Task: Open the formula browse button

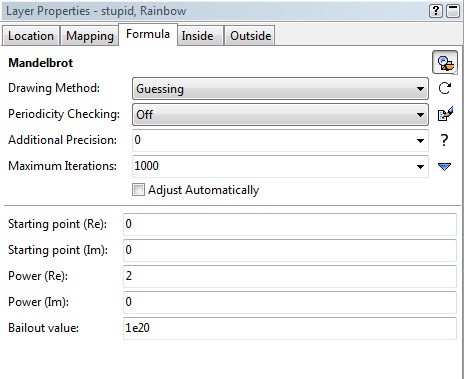Action: [445, 62]
